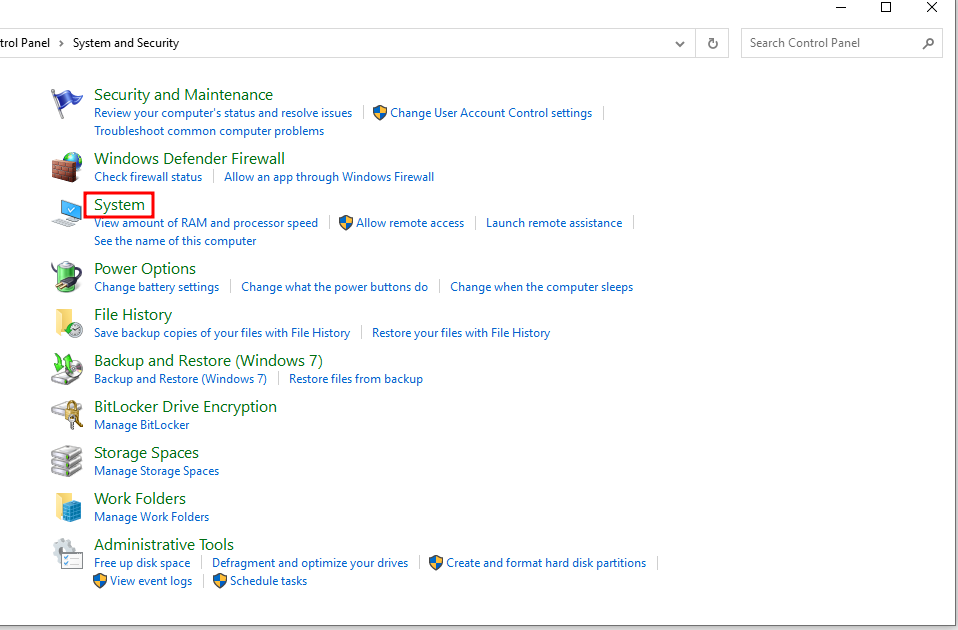Open breadcrumb chevron after Control Panel
The width and height of the screenshot is (958, 630).
click(x=61, y=43)
